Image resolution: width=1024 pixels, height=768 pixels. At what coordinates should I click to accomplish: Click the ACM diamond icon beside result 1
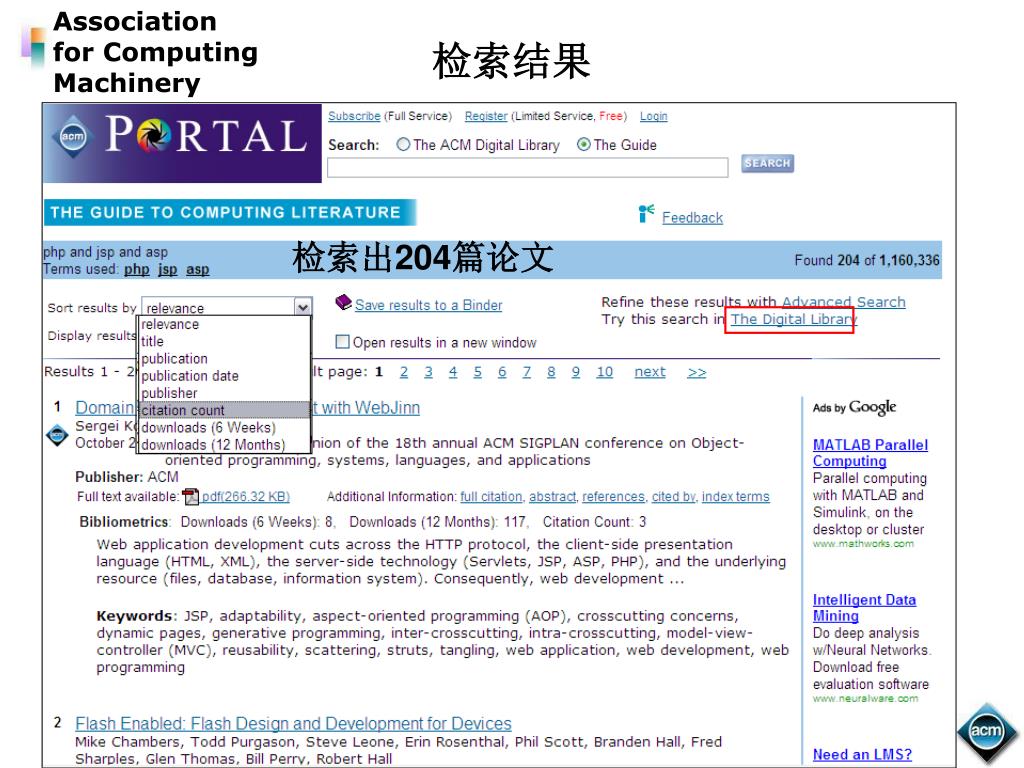[x=57, y=436]
